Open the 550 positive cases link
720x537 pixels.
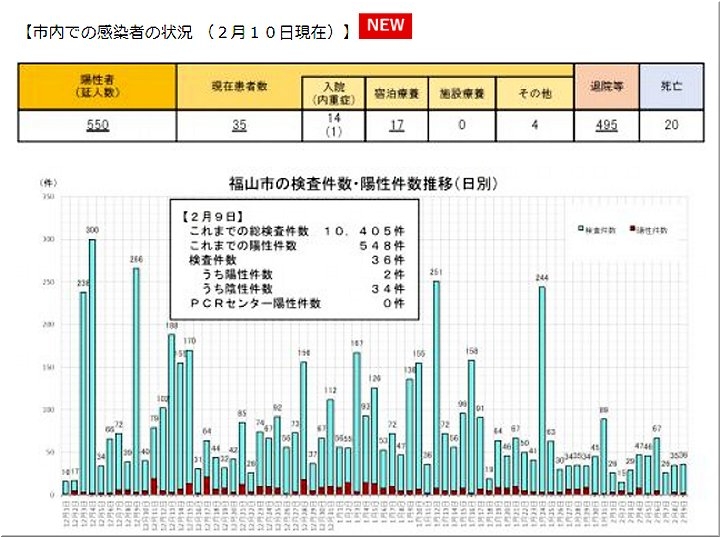click(98, 125)
